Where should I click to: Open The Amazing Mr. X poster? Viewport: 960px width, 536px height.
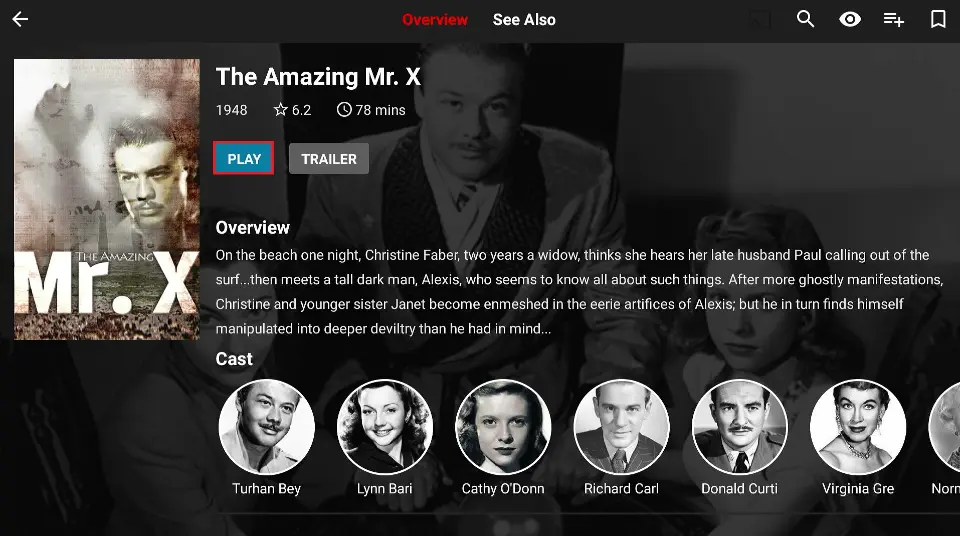click(107, 199)
